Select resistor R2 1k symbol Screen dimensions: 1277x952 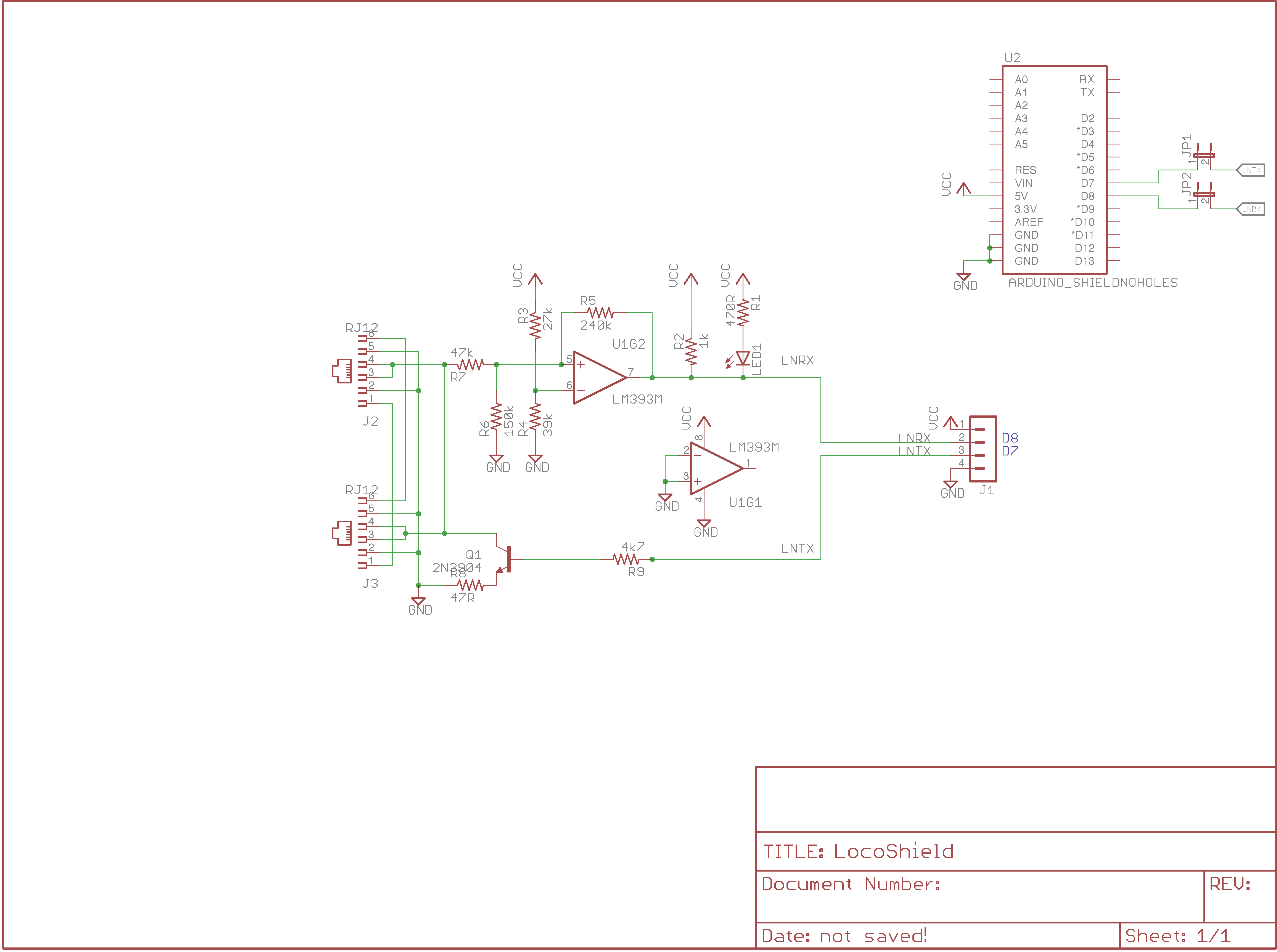pyautogui.click(x=691, y=351)
